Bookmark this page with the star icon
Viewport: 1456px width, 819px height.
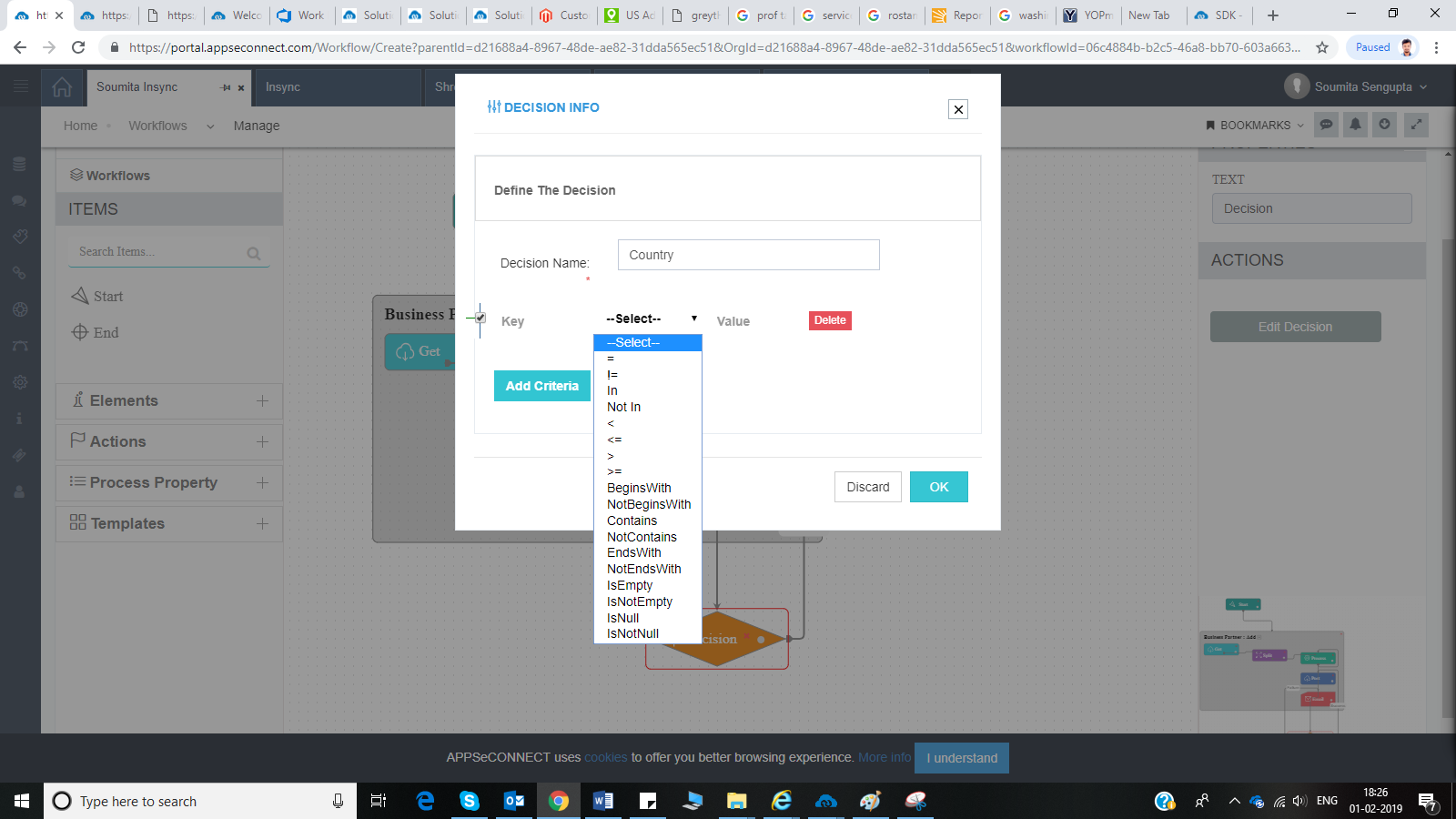[1322, 47]
